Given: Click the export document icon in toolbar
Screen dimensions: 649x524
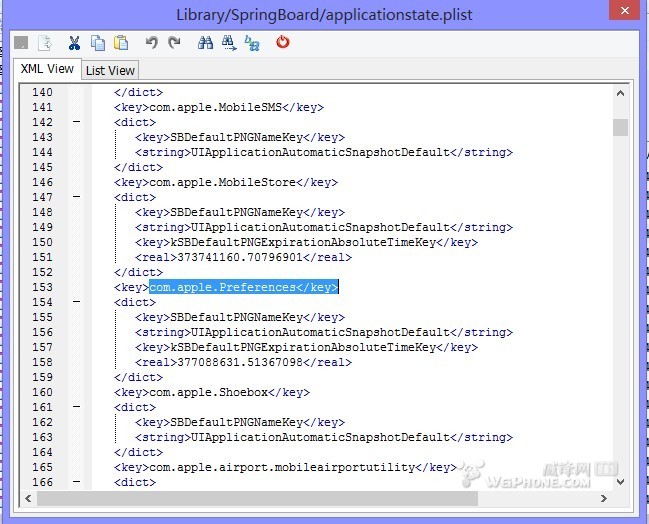Looking at the screenshot, I should tap(45, 43).
